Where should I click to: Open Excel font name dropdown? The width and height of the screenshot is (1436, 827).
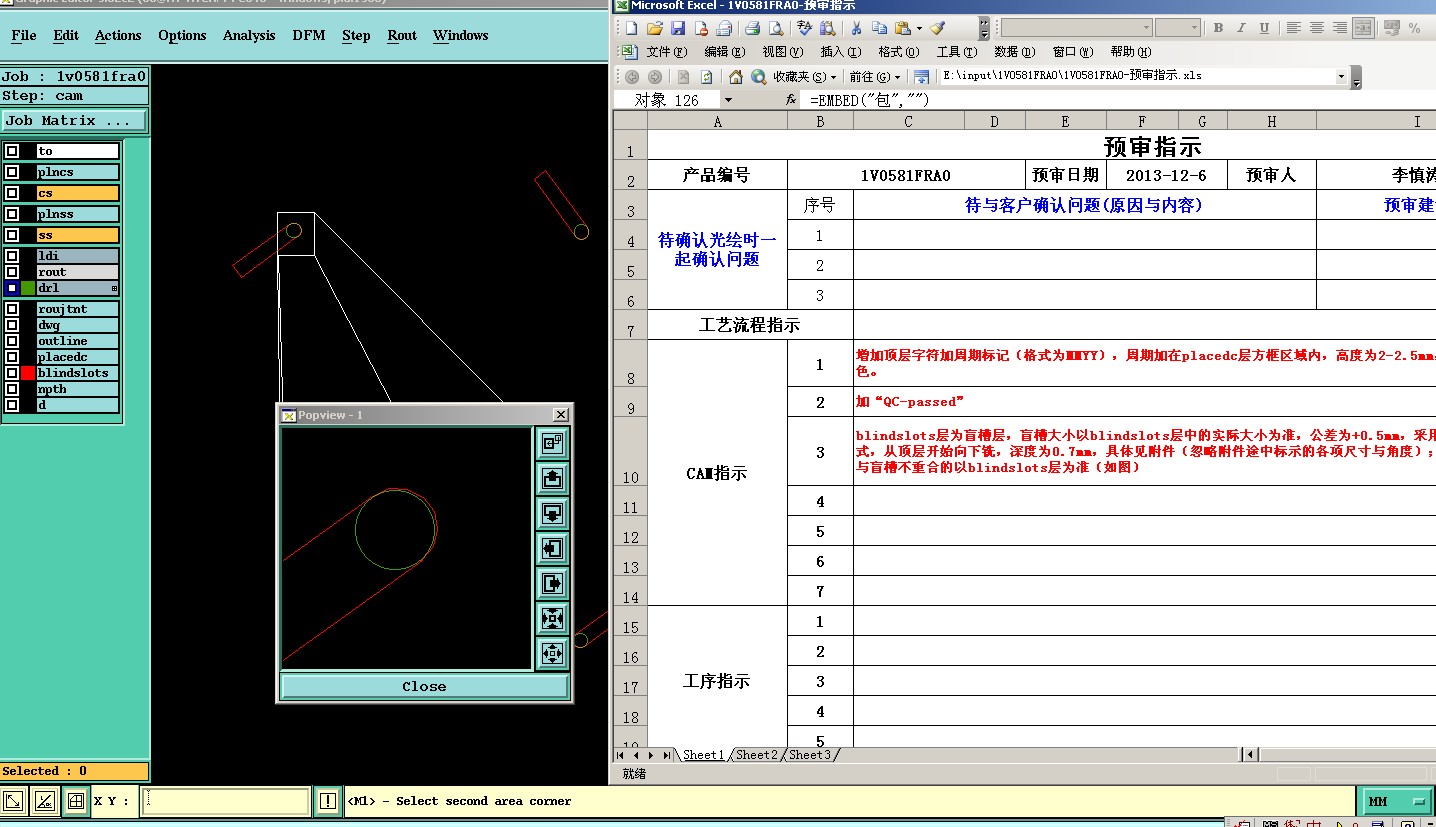(x=1147, y=28)
